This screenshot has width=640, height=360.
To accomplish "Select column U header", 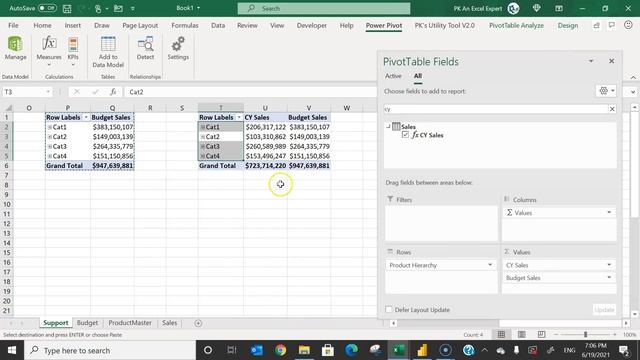I will [265, 108].
